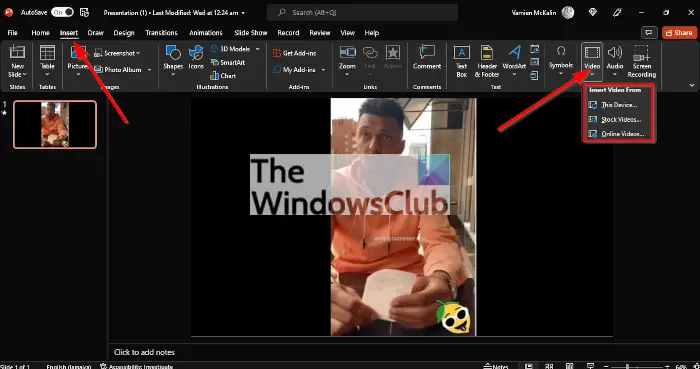Insert a SmartArt graphic
Image resolution: width=700 pixels, height=369 pixels.
[x=227, y=62]
